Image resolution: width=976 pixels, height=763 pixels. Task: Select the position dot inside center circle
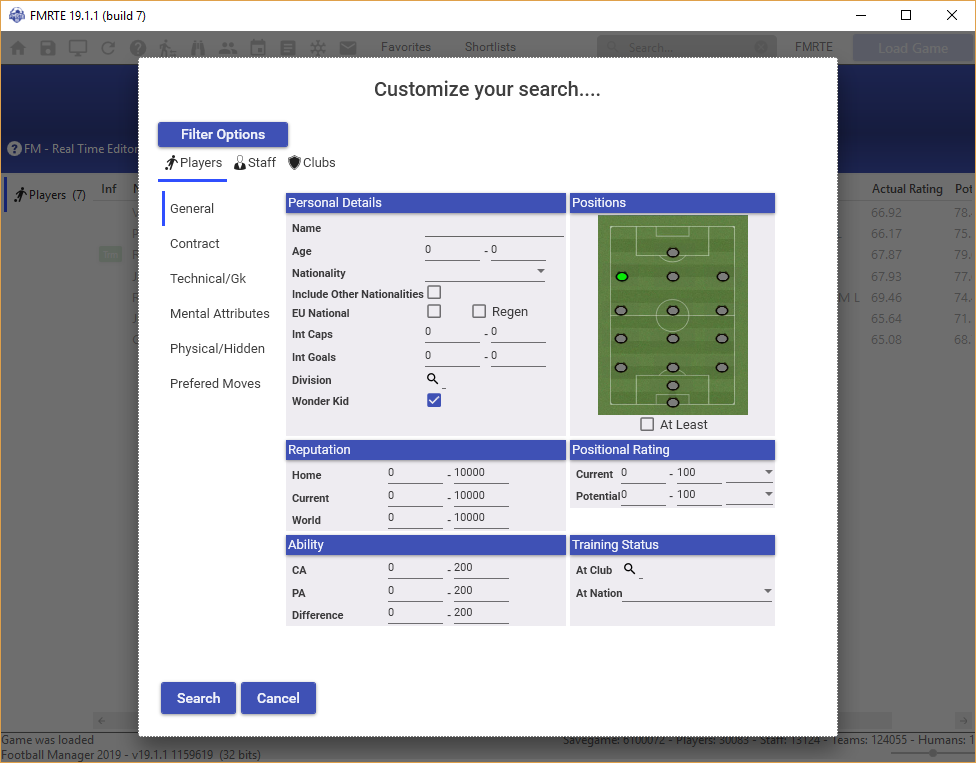pos(672,311)
